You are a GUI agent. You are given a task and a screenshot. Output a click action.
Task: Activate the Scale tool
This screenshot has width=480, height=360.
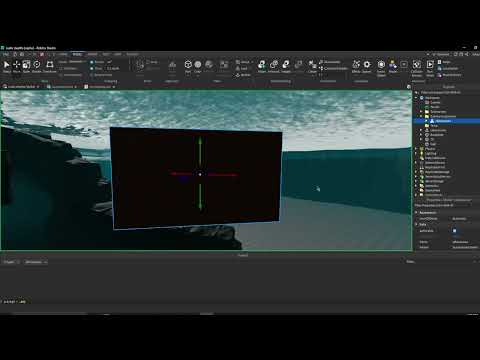[x=26, y=66]
